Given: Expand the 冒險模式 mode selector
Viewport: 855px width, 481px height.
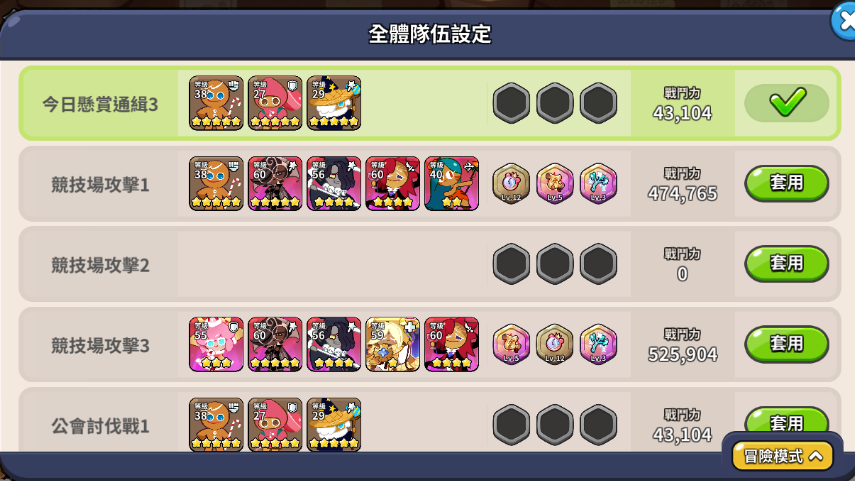Looking at the screenshot, I should 783,456.
